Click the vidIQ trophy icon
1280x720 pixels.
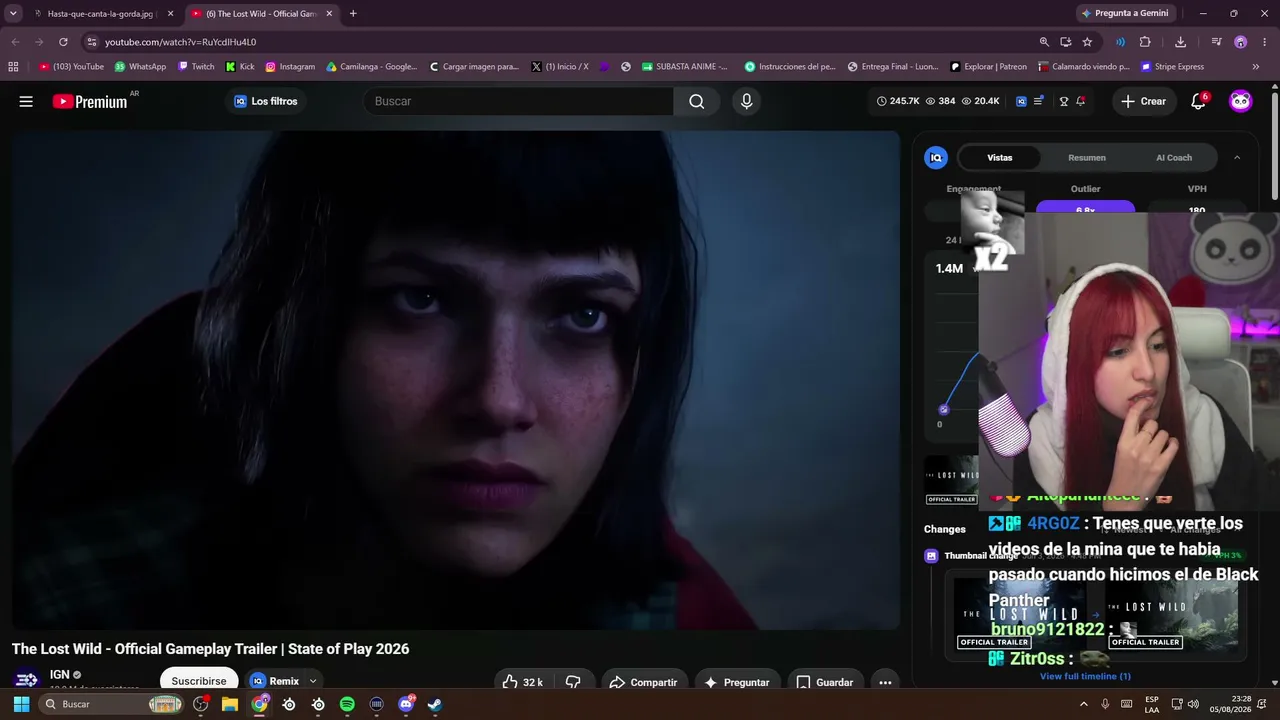tap(1064, 101)
